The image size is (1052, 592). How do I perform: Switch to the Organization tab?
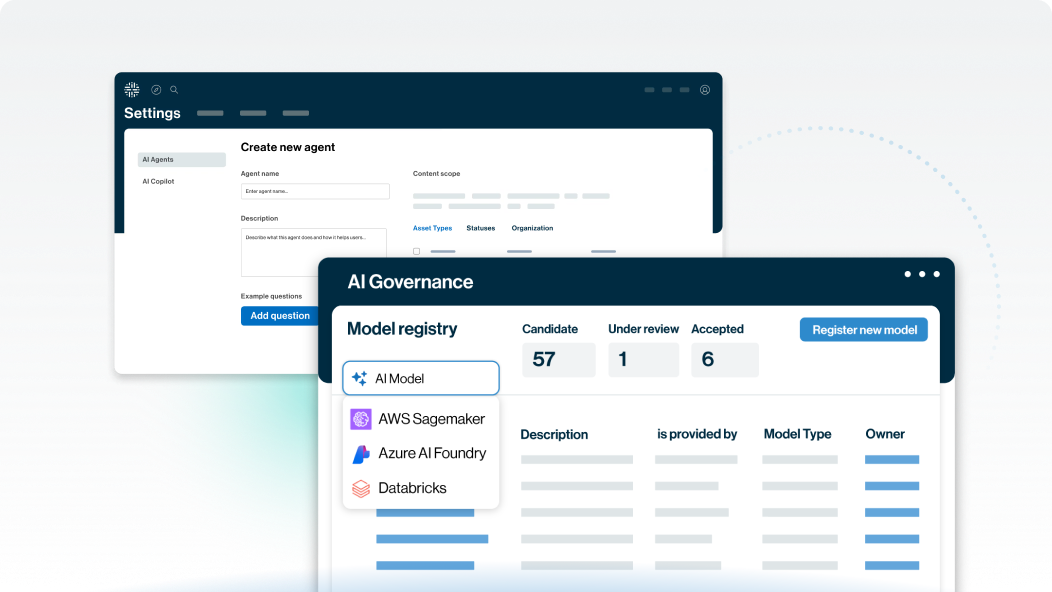click(532, 228)
